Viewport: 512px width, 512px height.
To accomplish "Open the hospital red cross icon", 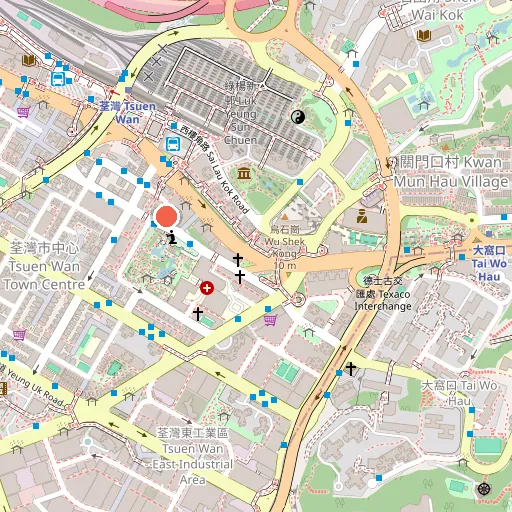I will (207, 288).
